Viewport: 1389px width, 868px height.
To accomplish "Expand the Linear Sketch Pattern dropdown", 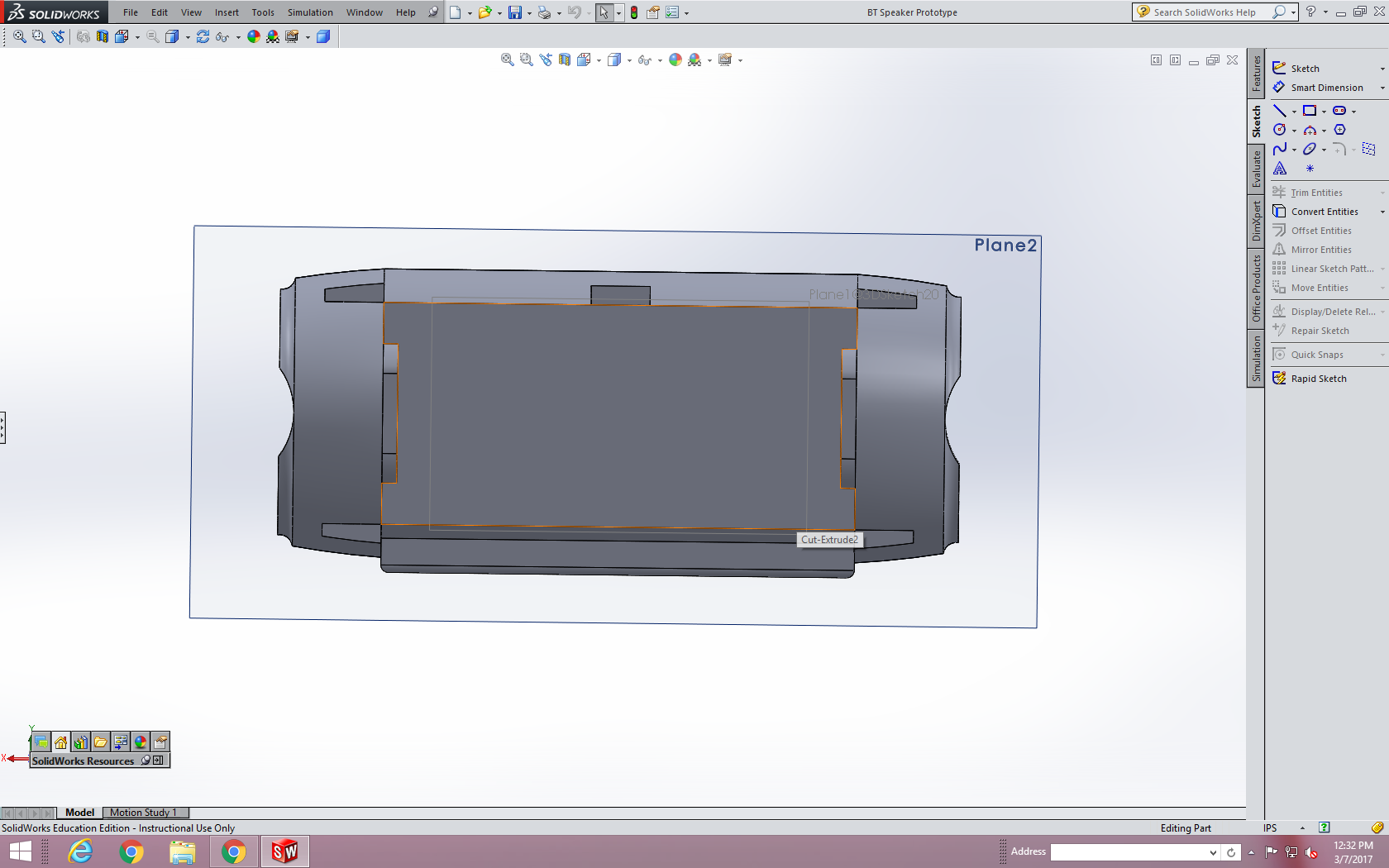I will tap(1381, 269).
